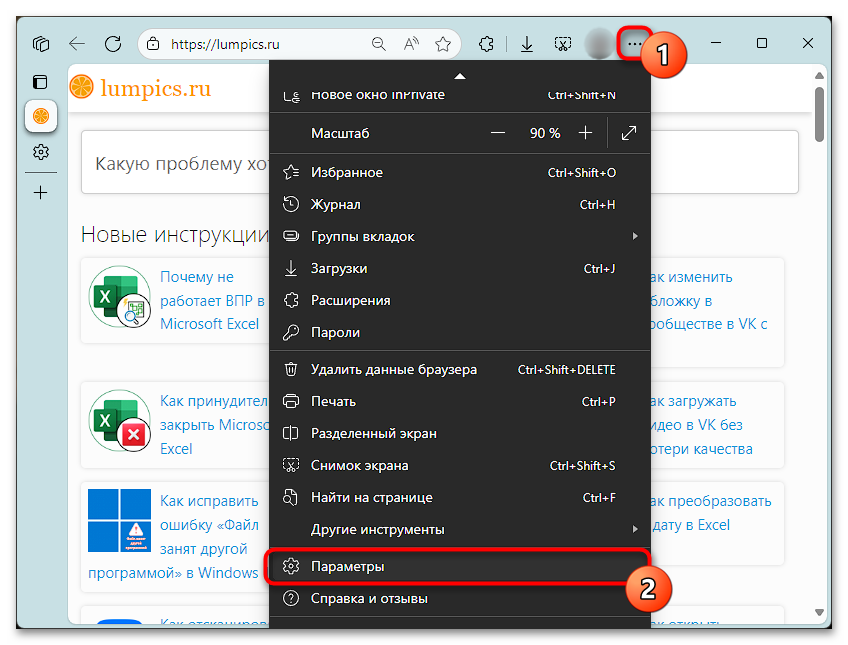Open the Excel ВПР article link
Screen dimensions: 848x645
point(211,300)
